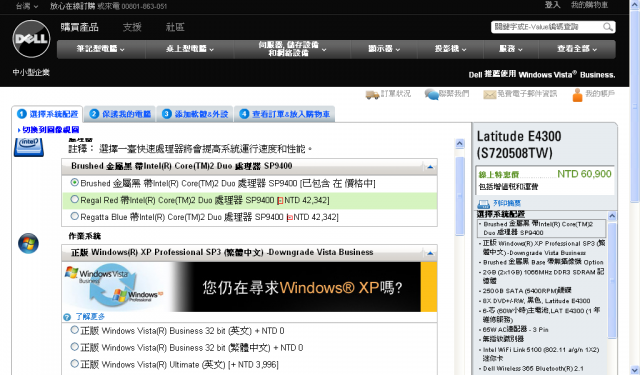The image size is (640, 375).
Task: Open the 服務 dropdown menu
Action: 511,49
